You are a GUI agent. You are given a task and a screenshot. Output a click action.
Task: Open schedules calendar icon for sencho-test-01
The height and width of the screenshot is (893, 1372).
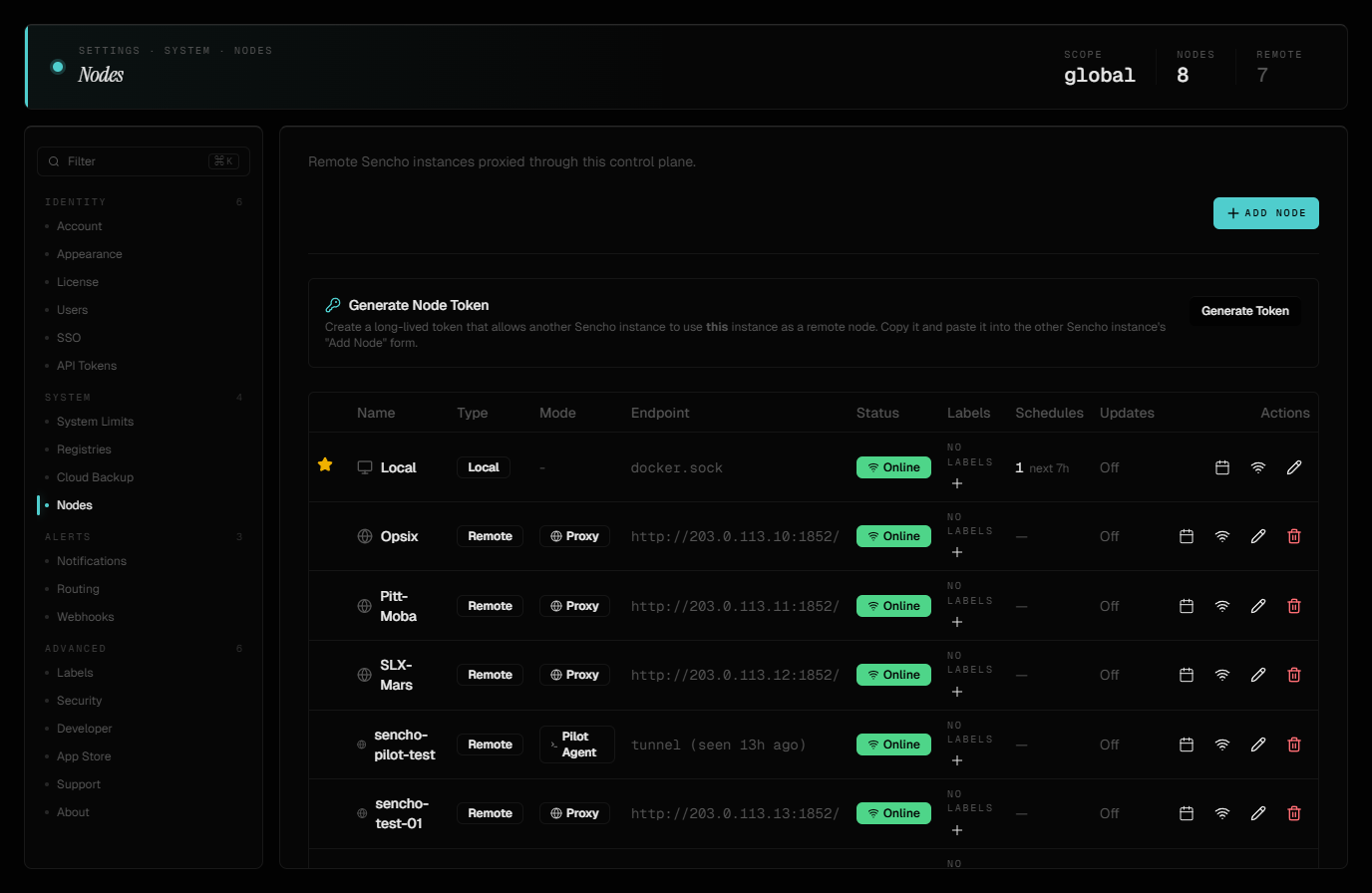(x=1187, y=813)
